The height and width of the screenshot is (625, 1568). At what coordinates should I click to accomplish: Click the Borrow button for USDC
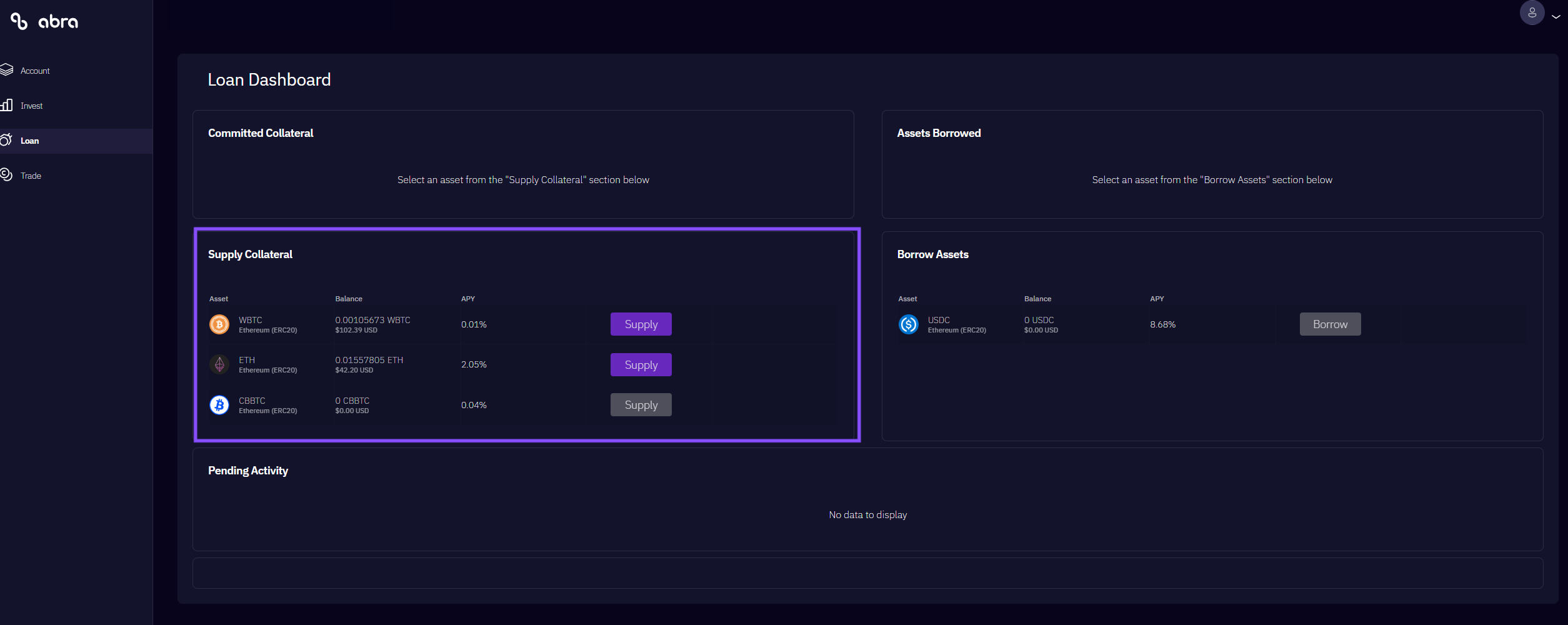1331,324
